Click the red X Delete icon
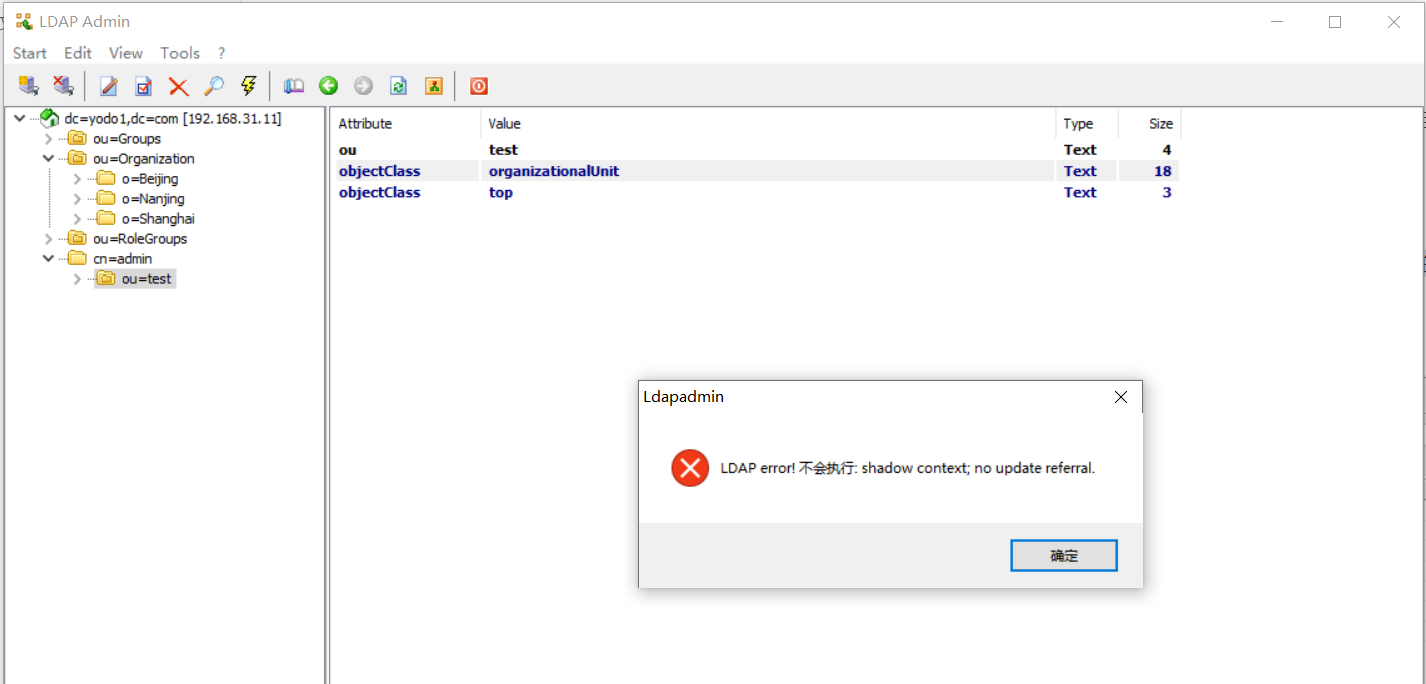The height and width of the screenshot is (684, 1426). 179,86
